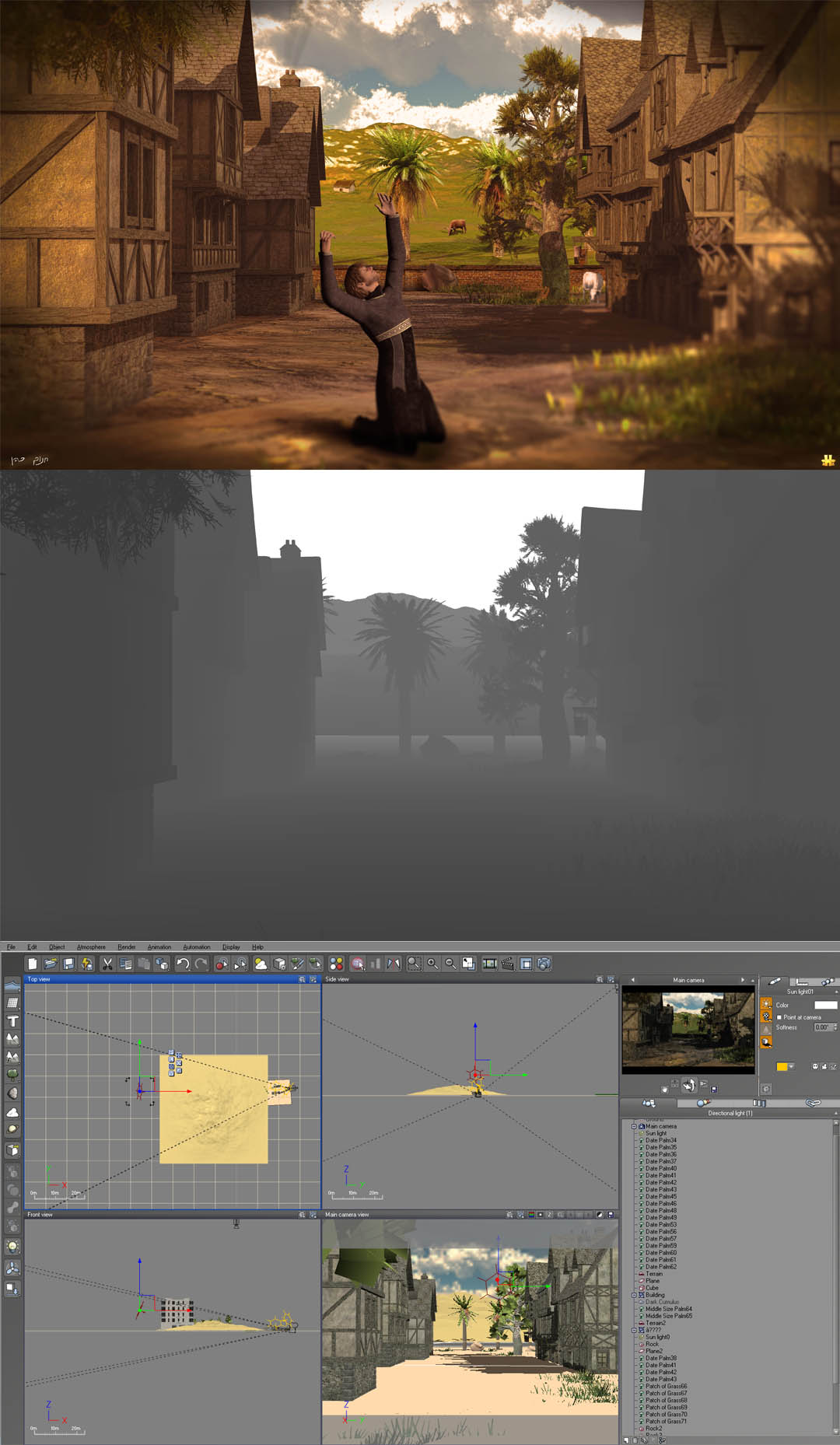Click the zoom in magnifier icon
Image resolution: width=840 pixels, height=1445 pixels.
(432, 964)
